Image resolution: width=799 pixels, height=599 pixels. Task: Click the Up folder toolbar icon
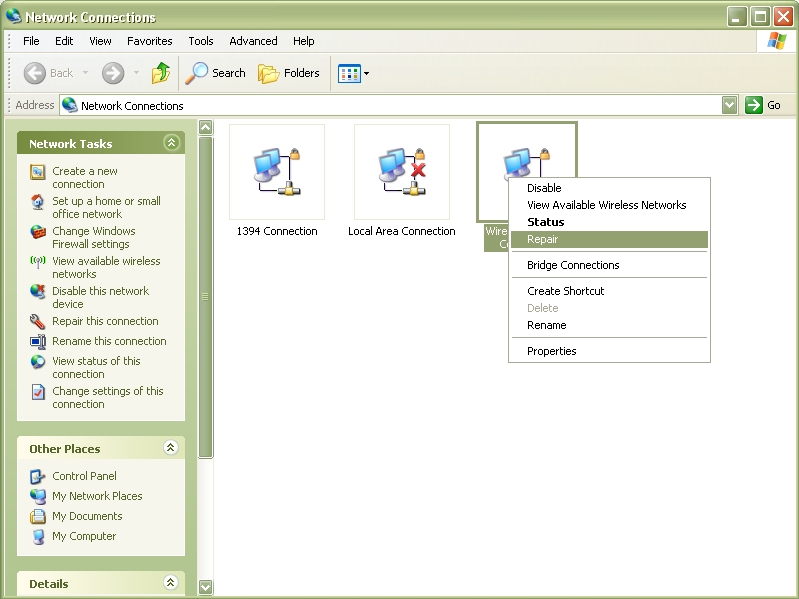click(160, 73)
